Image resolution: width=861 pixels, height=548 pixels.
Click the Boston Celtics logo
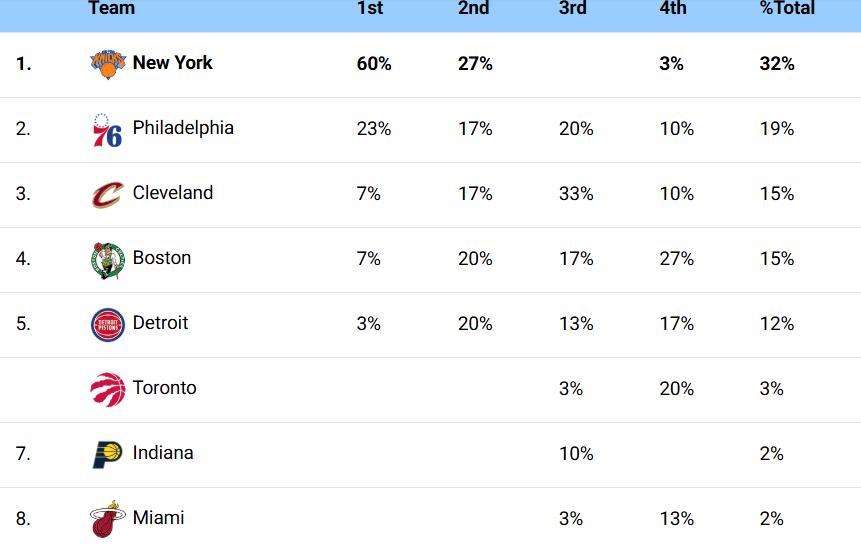[x=108, y=260]
